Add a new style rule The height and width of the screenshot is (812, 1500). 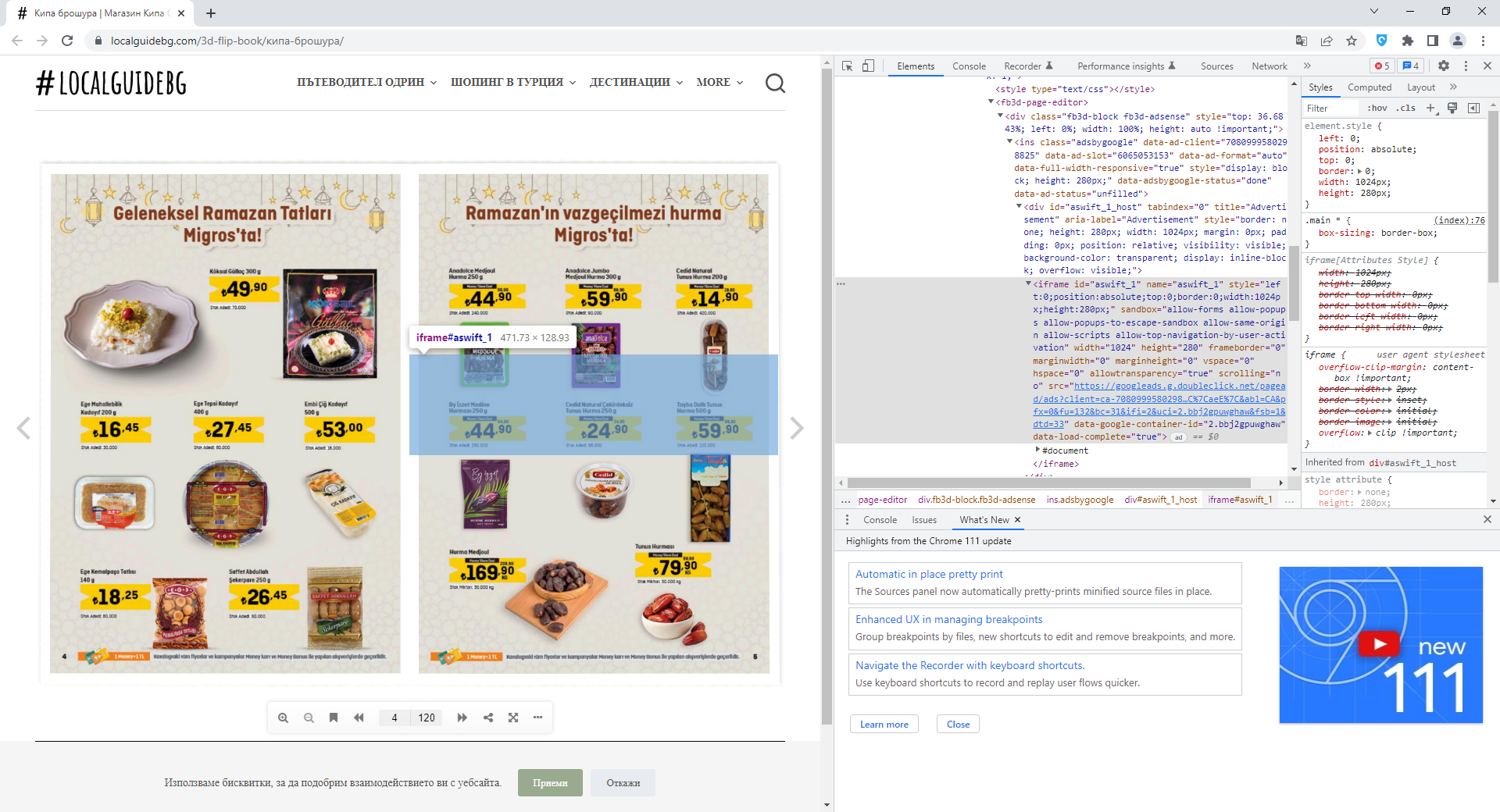pyautogui.click(x=1430, y=109)
